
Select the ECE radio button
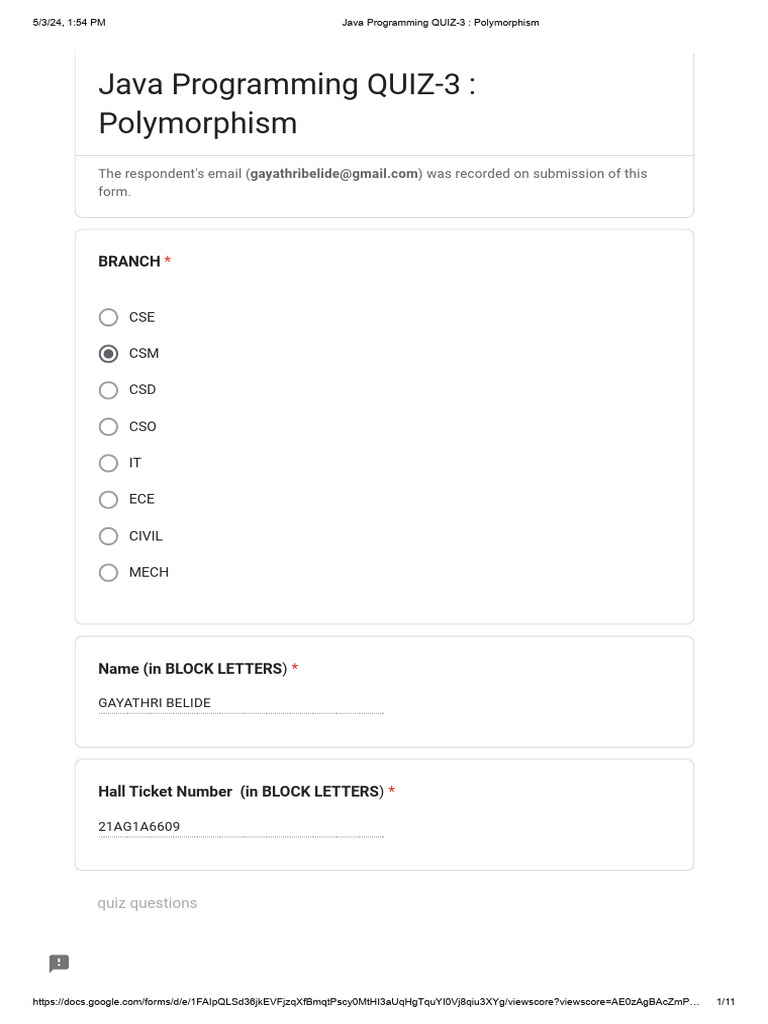pyautogui.click(x=108, y=500)
